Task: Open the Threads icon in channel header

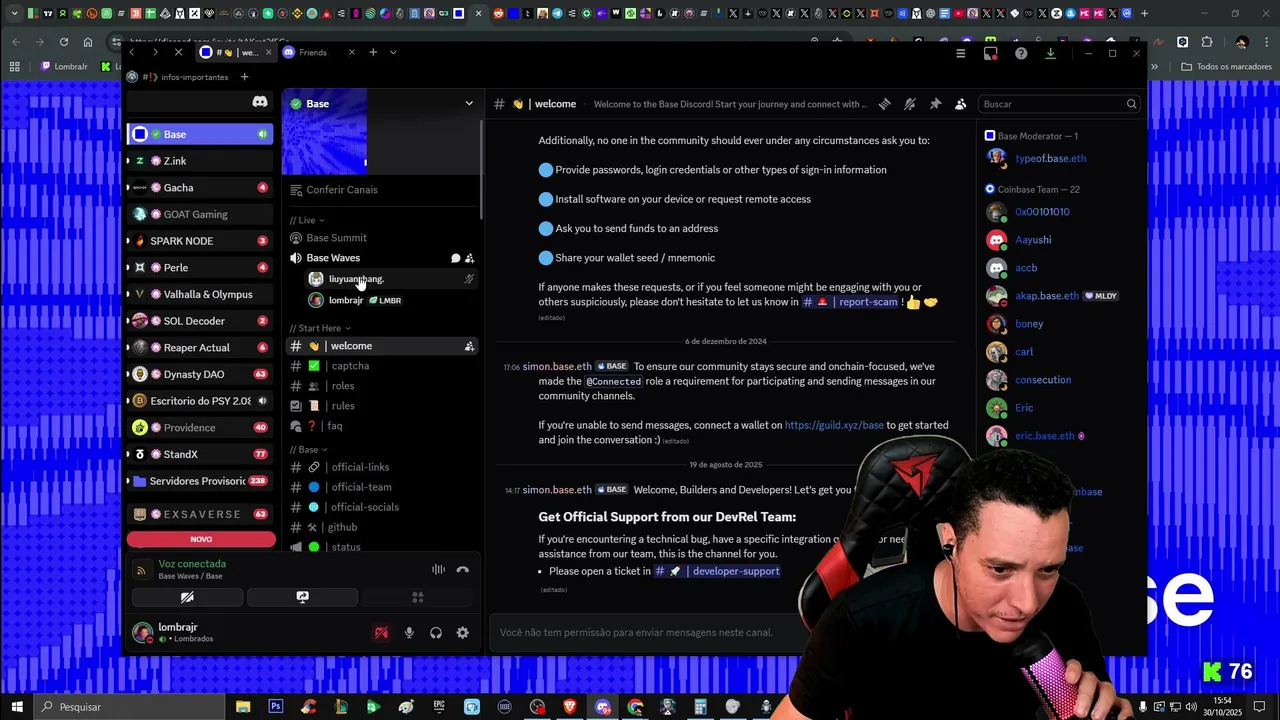Action: [x=885, y=104]
